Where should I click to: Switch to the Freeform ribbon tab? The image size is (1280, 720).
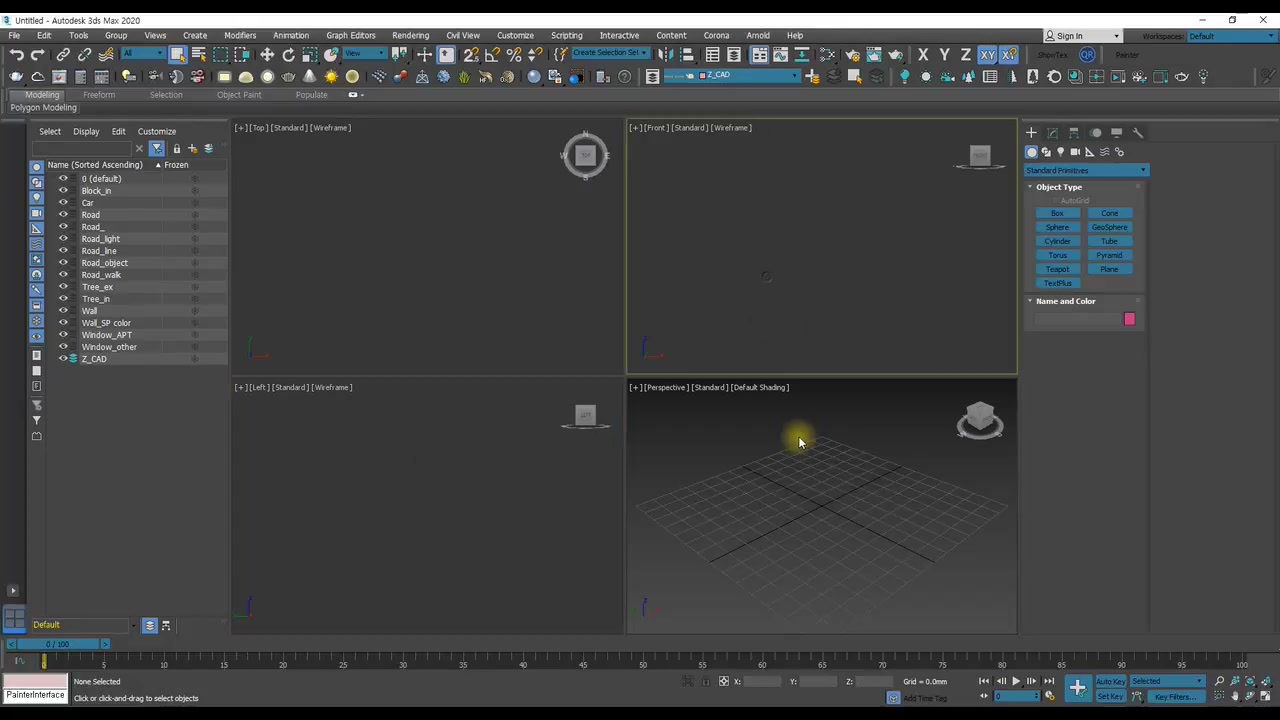[x=98, y=95]
